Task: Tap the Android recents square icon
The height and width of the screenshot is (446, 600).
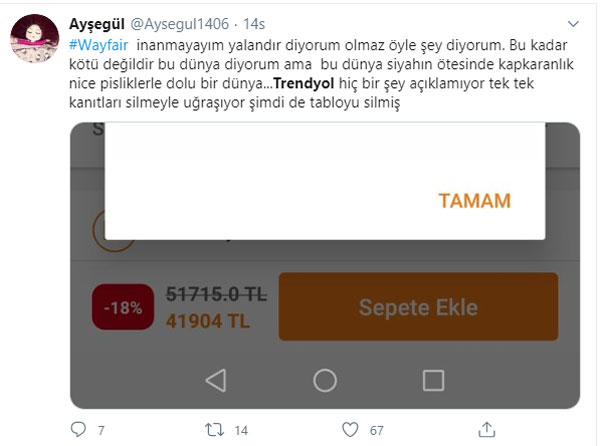Action: click(x=433, y=380)
